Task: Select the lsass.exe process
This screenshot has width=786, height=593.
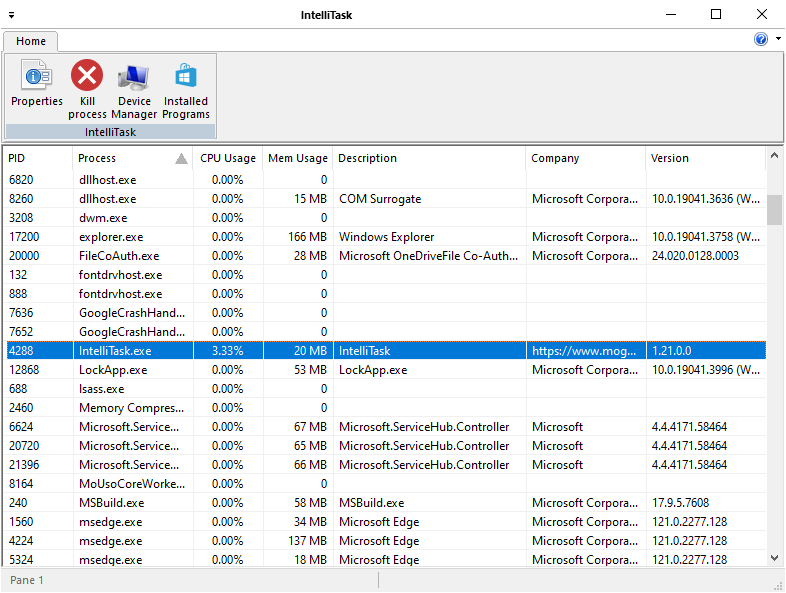Action: 385,389
